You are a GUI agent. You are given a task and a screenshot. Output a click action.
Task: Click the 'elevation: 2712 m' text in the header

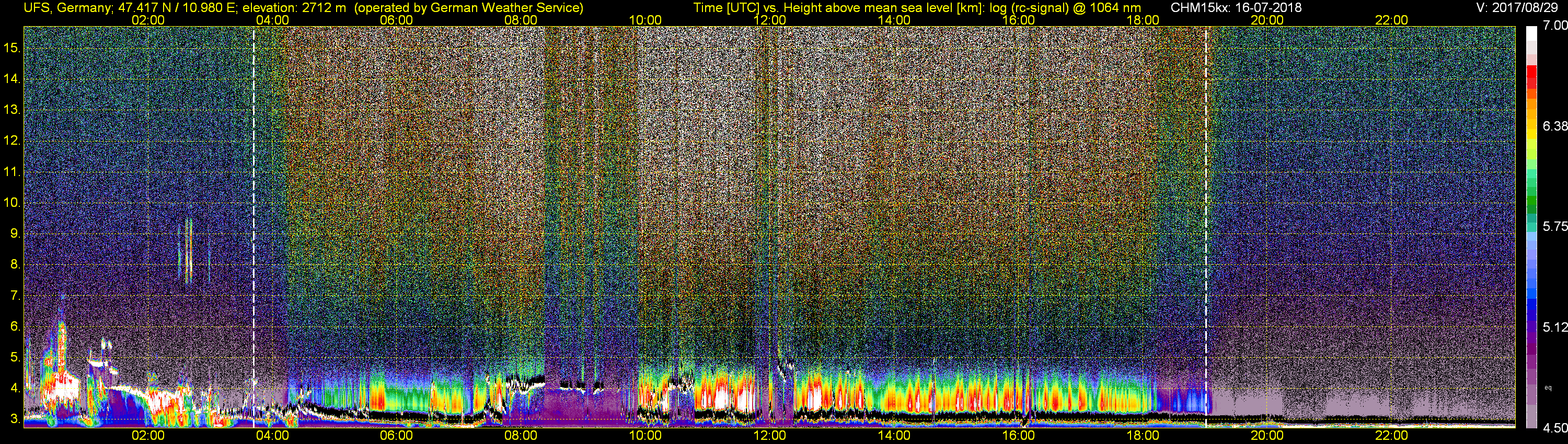point(294,8)
